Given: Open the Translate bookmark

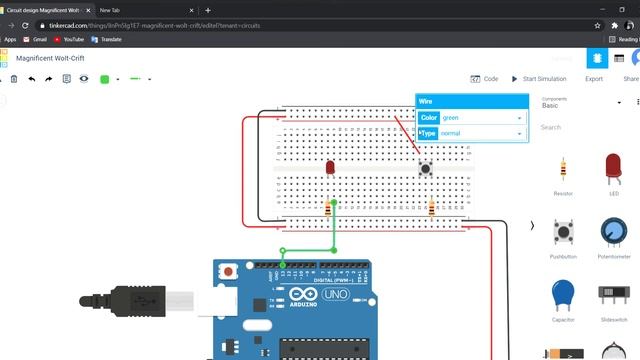Looking at the screenshot, I should (x=107, y=40).
